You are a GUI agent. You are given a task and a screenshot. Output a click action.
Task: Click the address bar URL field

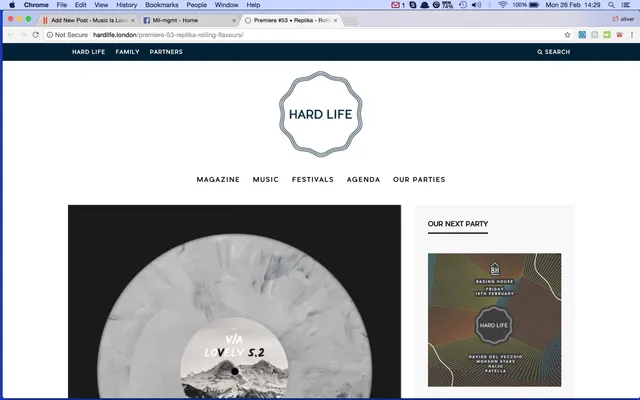pos(306,35)
